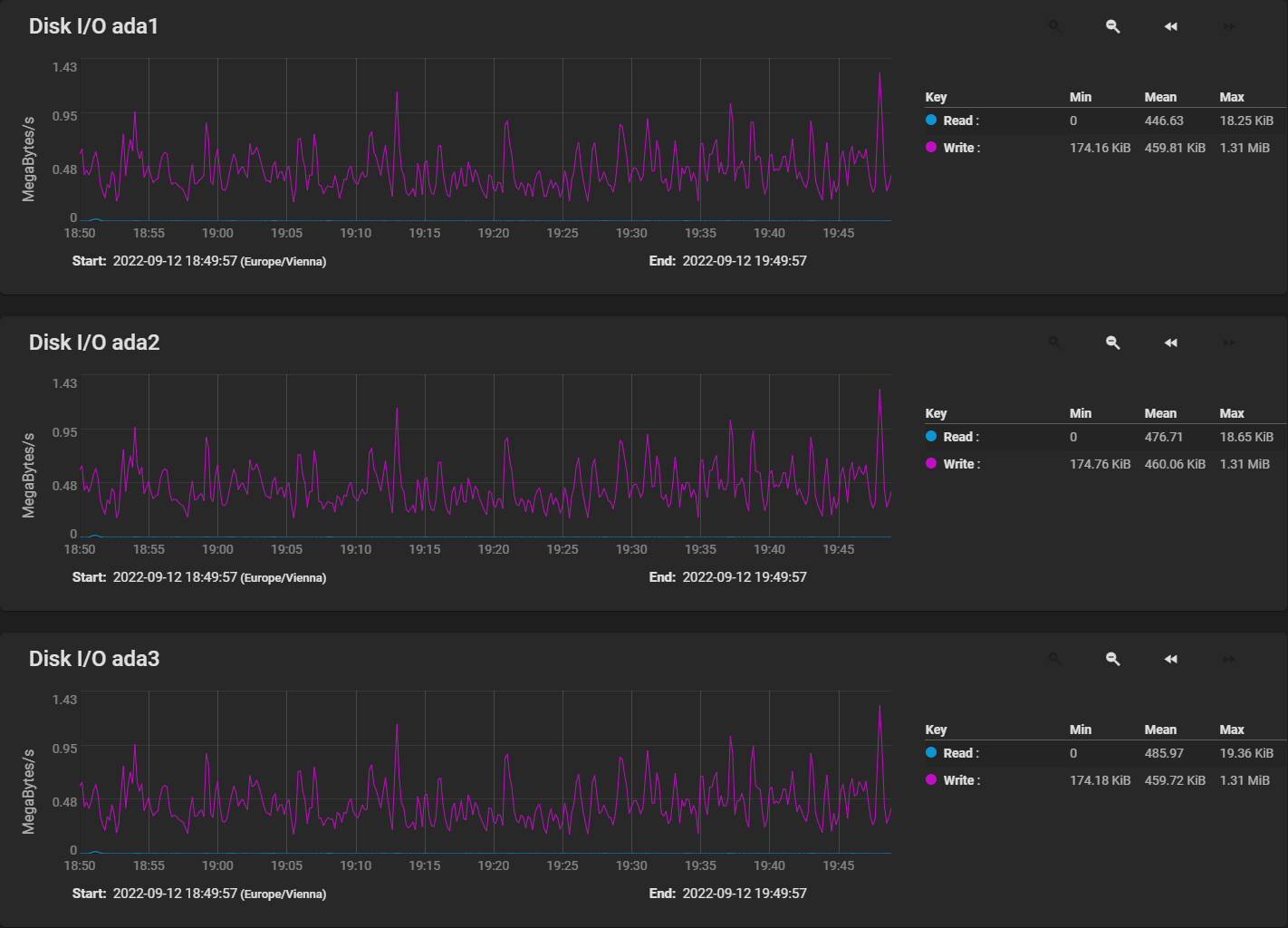Image resolution: width=1288 pixels, height=928 pixels.
Task: Zoom out the Disk I/O ada2 chart
Action: [1113, 343]
